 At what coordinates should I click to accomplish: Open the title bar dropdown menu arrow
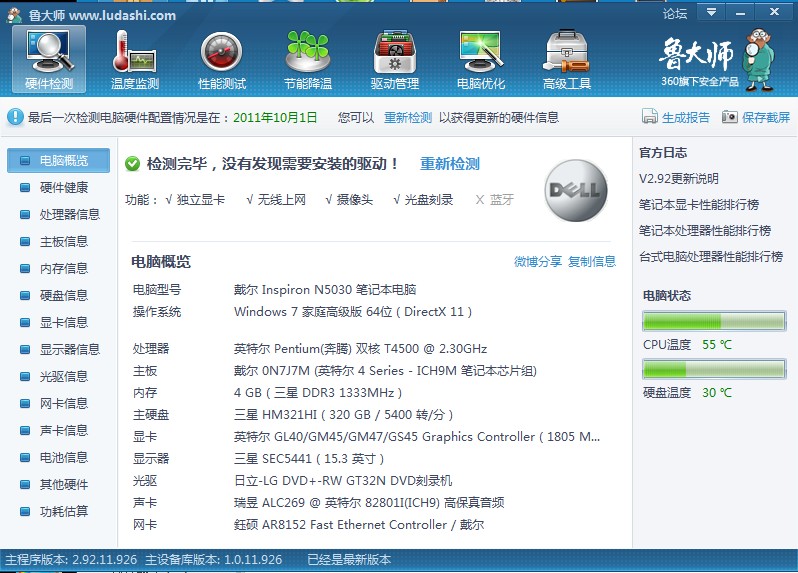(711, 12)
